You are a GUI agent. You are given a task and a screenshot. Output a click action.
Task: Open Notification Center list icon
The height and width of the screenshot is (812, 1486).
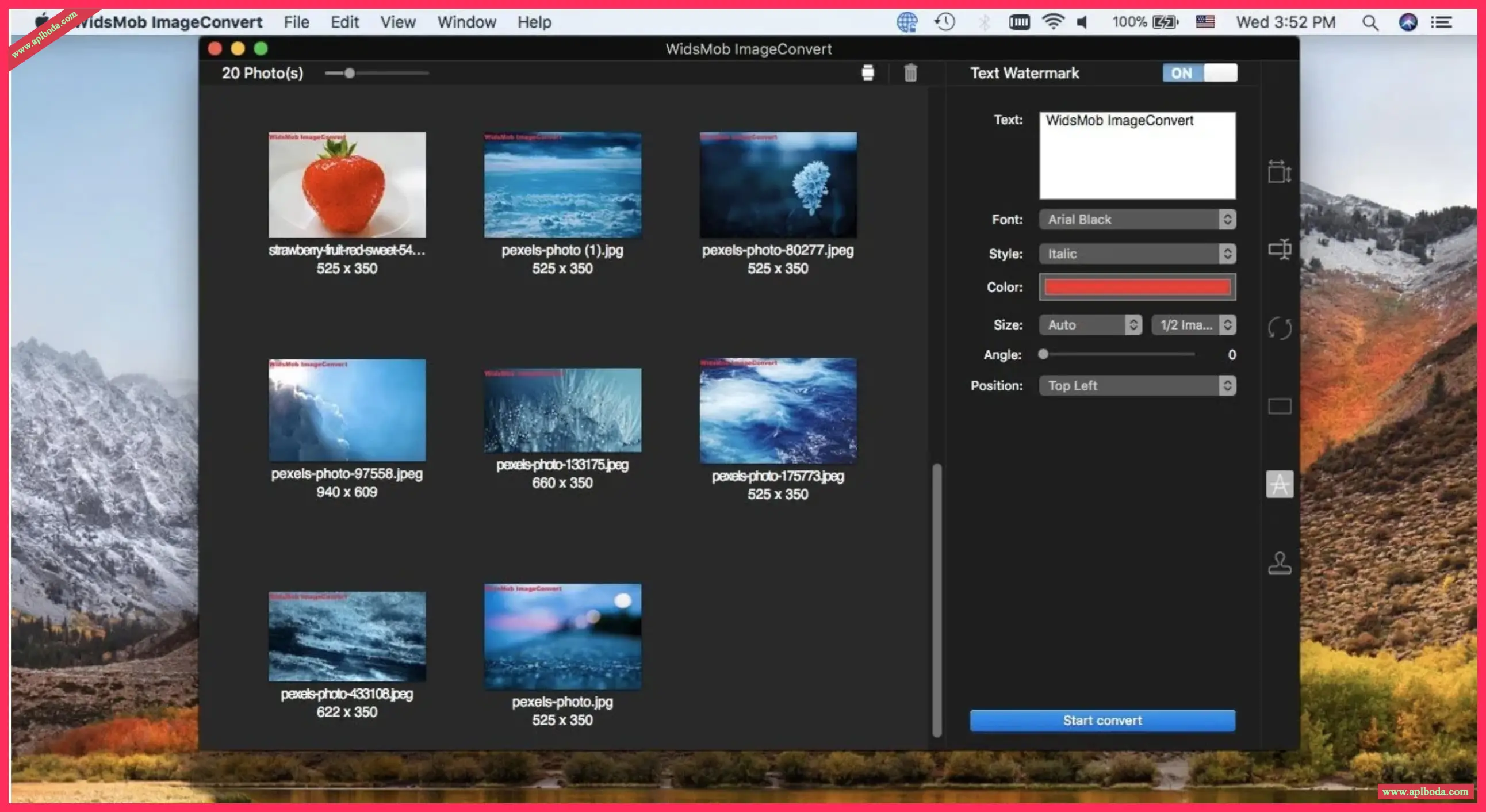click(1441, 22)
